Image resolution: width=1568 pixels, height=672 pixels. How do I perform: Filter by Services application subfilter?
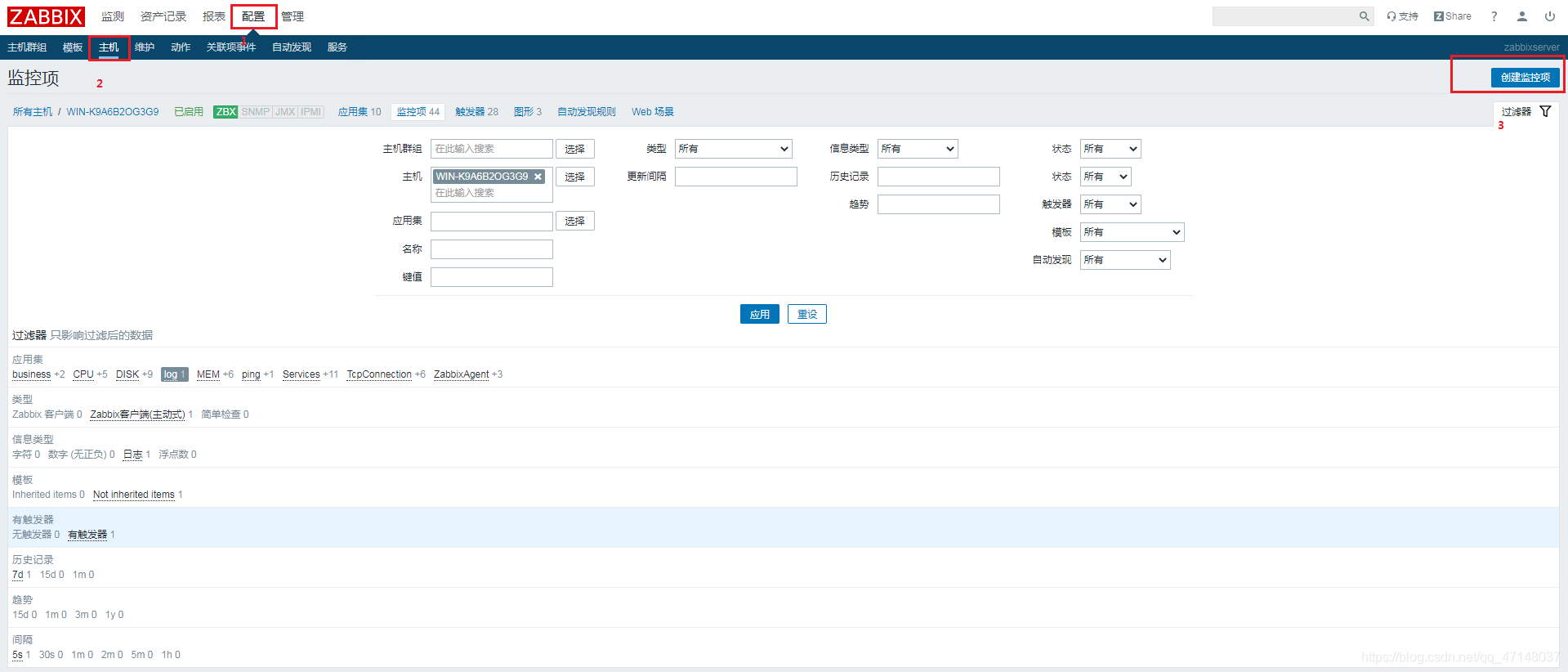coord(302,374)
